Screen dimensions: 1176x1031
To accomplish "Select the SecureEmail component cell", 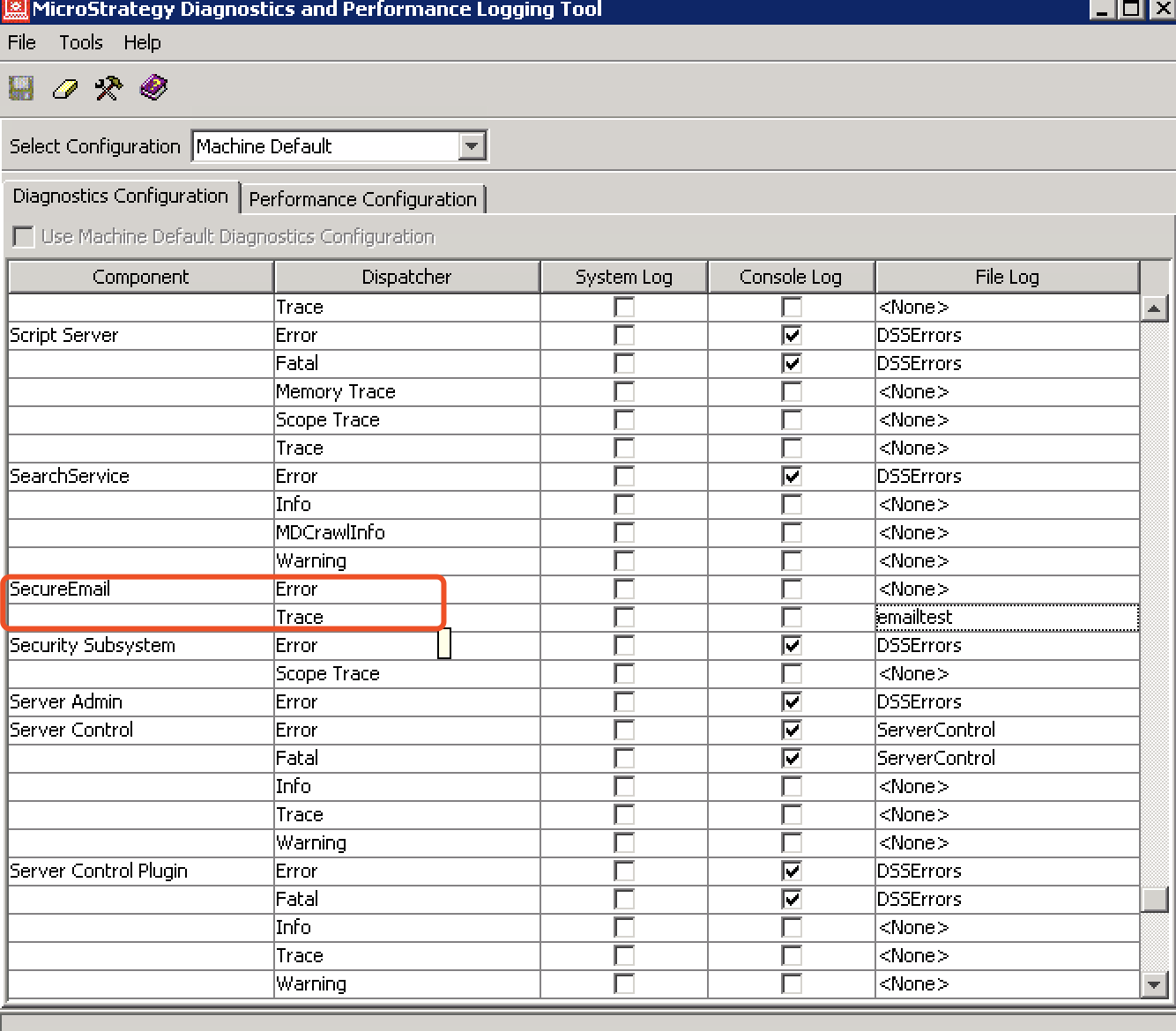I will (x=141, y=589).
